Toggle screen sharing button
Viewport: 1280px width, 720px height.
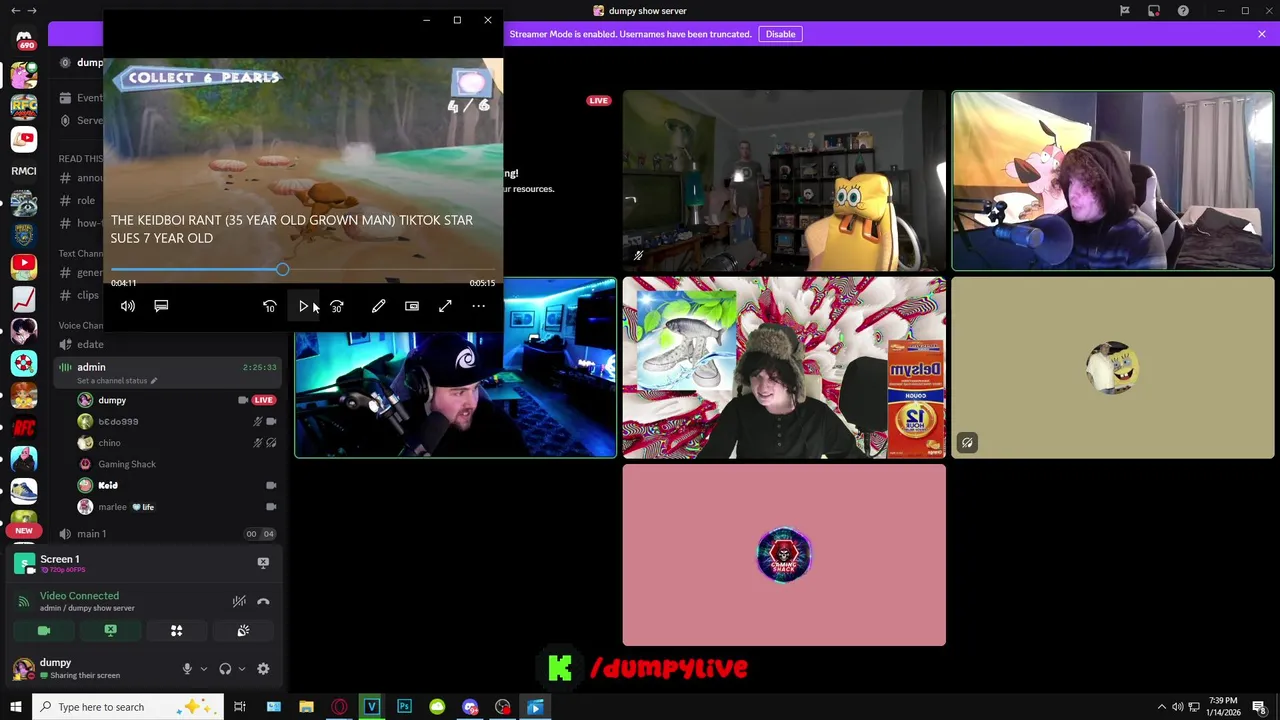pyautogui.click(x=110, y=630)
